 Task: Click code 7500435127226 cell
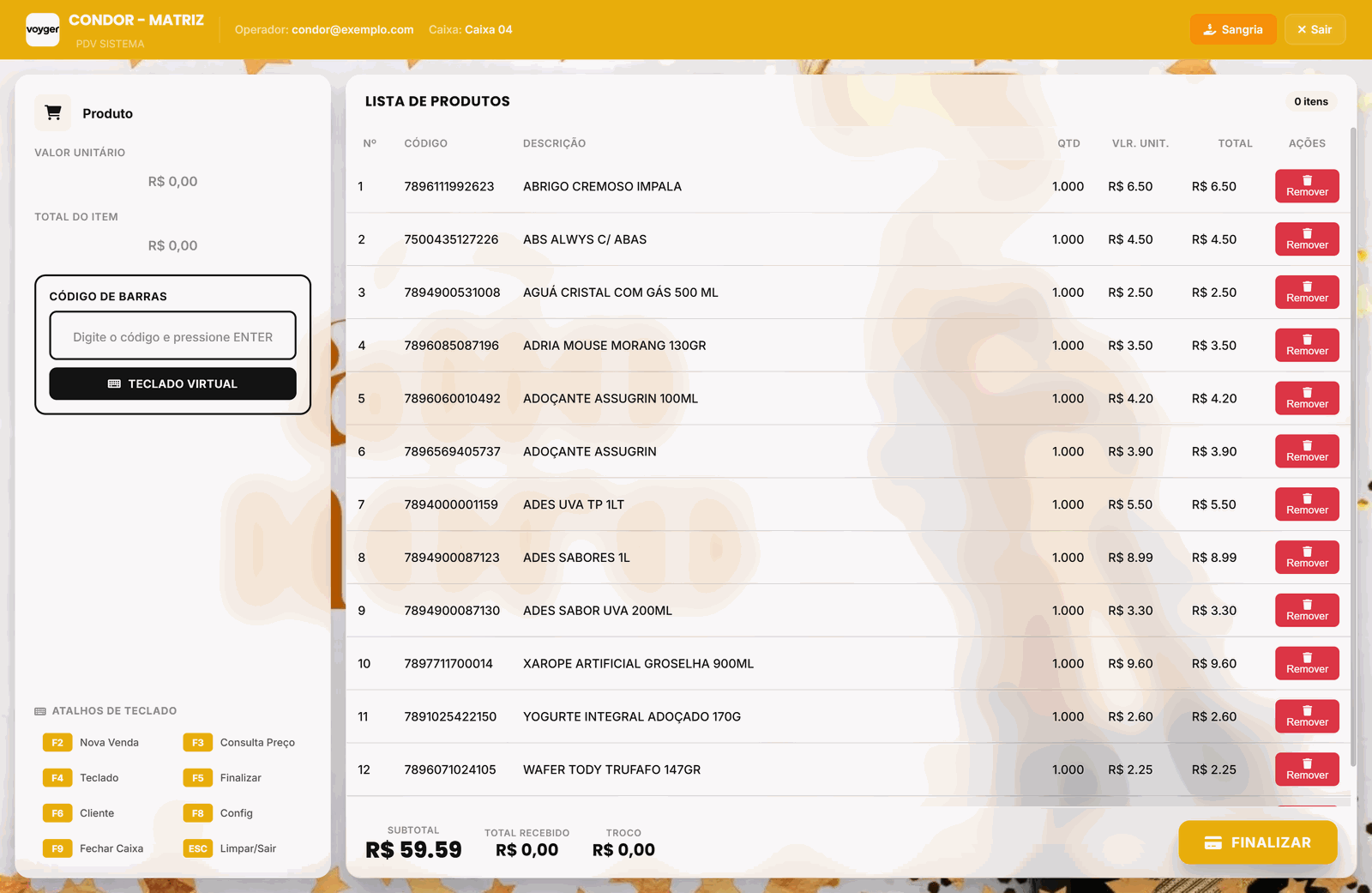click(x=451, y=239)
